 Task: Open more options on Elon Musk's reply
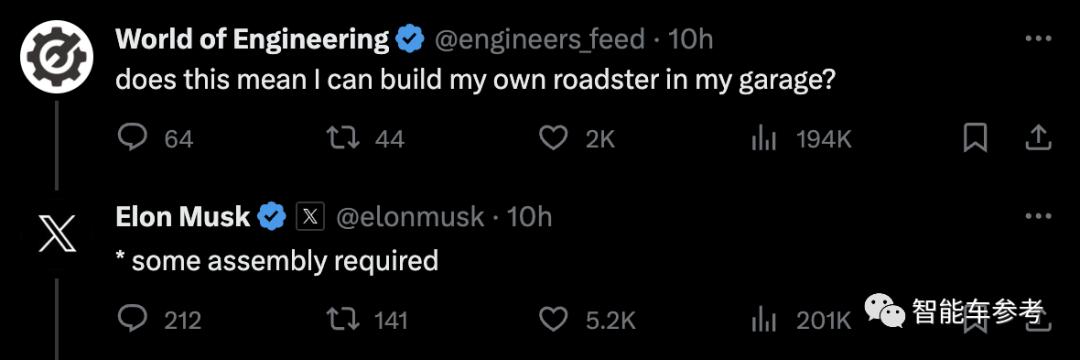point(1038,217)
